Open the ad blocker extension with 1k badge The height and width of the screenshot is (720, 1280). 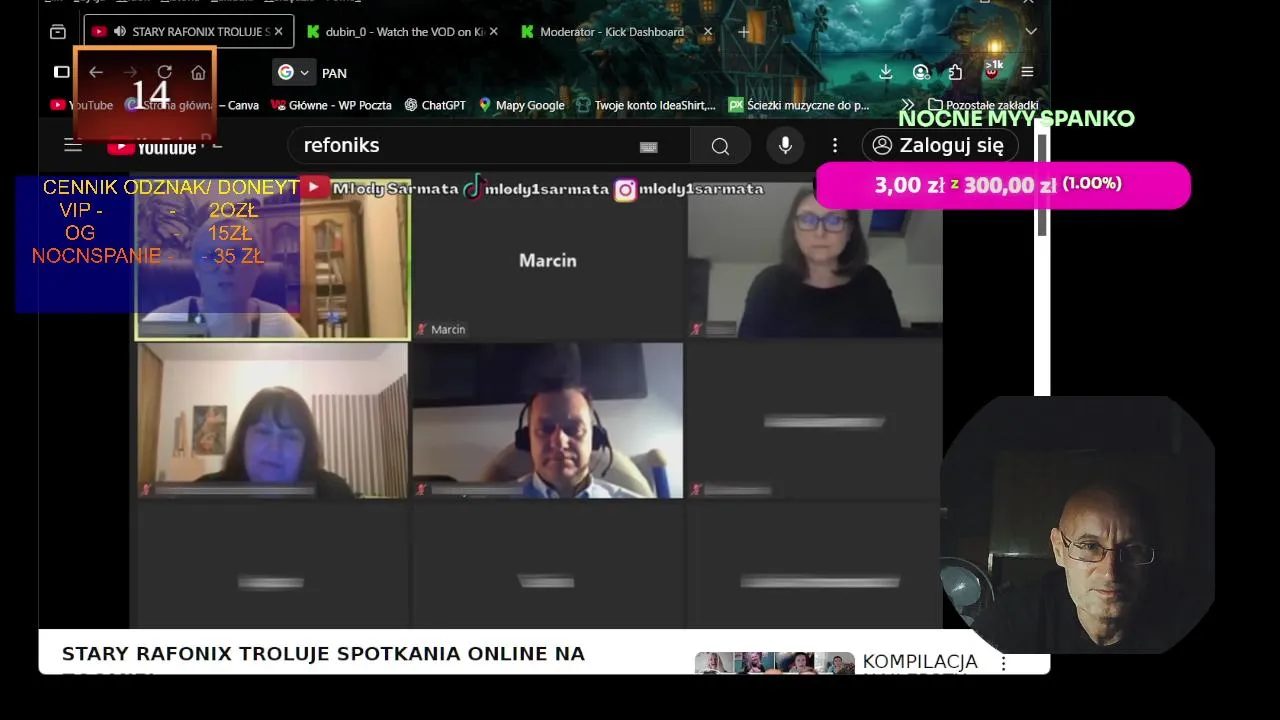tap(991, 70)
